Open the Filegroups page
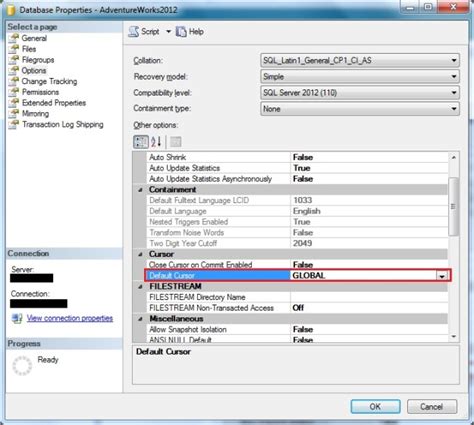This screenshot has height=425, width=474. pyautogui.click(x=38, y=60)
